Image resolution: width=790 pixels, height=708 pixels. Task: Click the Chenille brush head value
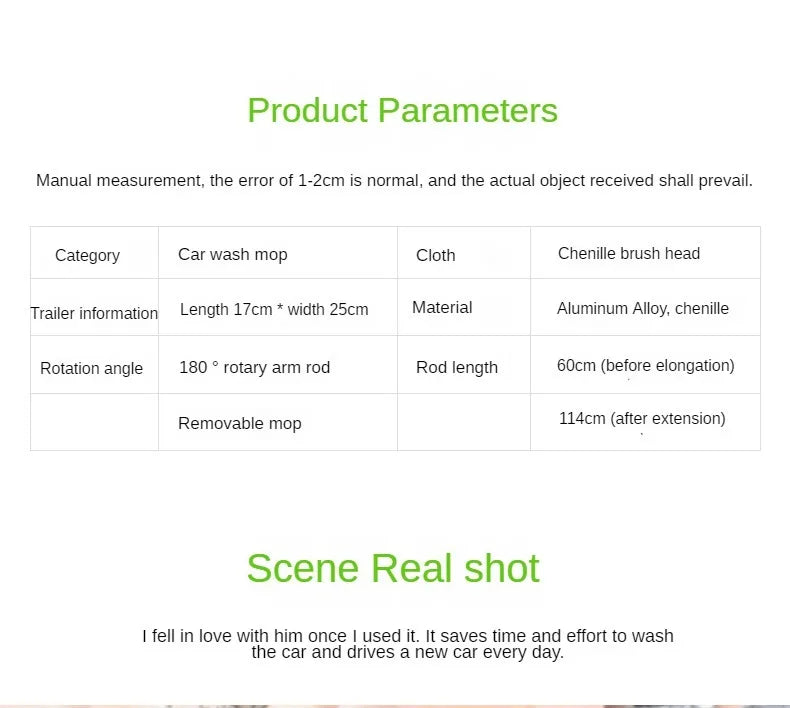click(629, 253)
